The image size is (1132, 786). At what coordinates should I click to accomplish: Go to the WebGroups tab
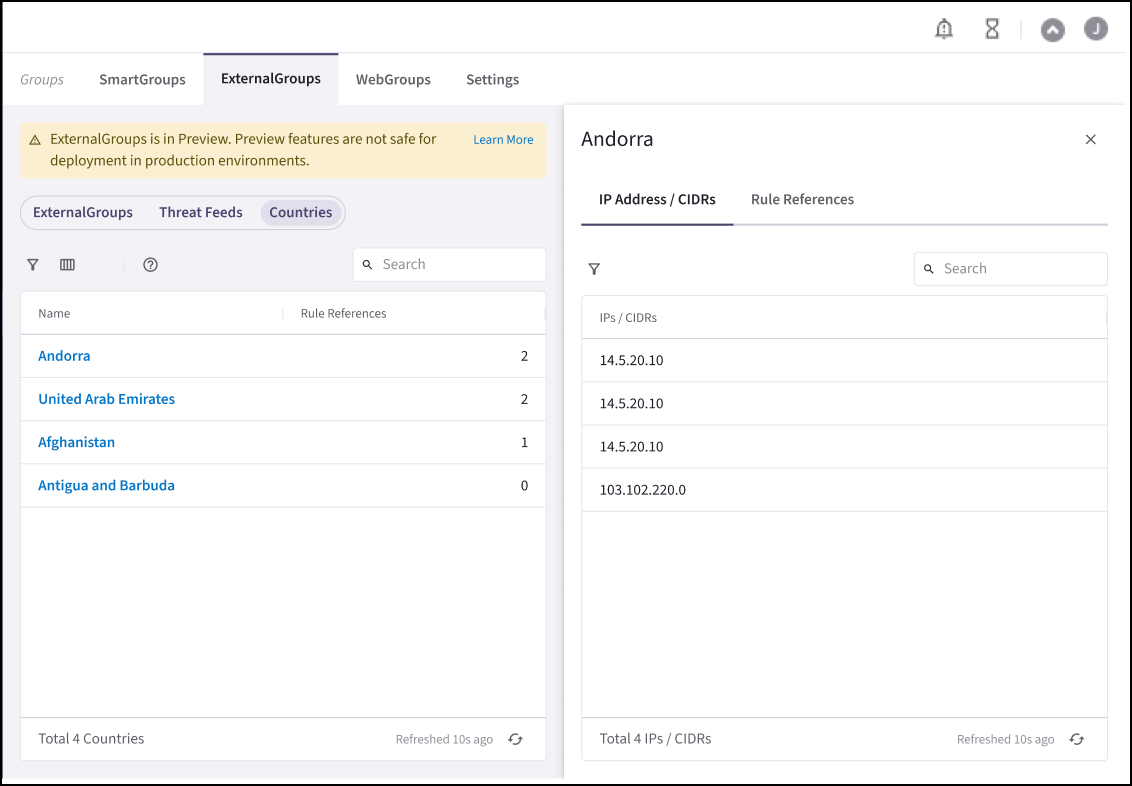(x=393, y=80)
